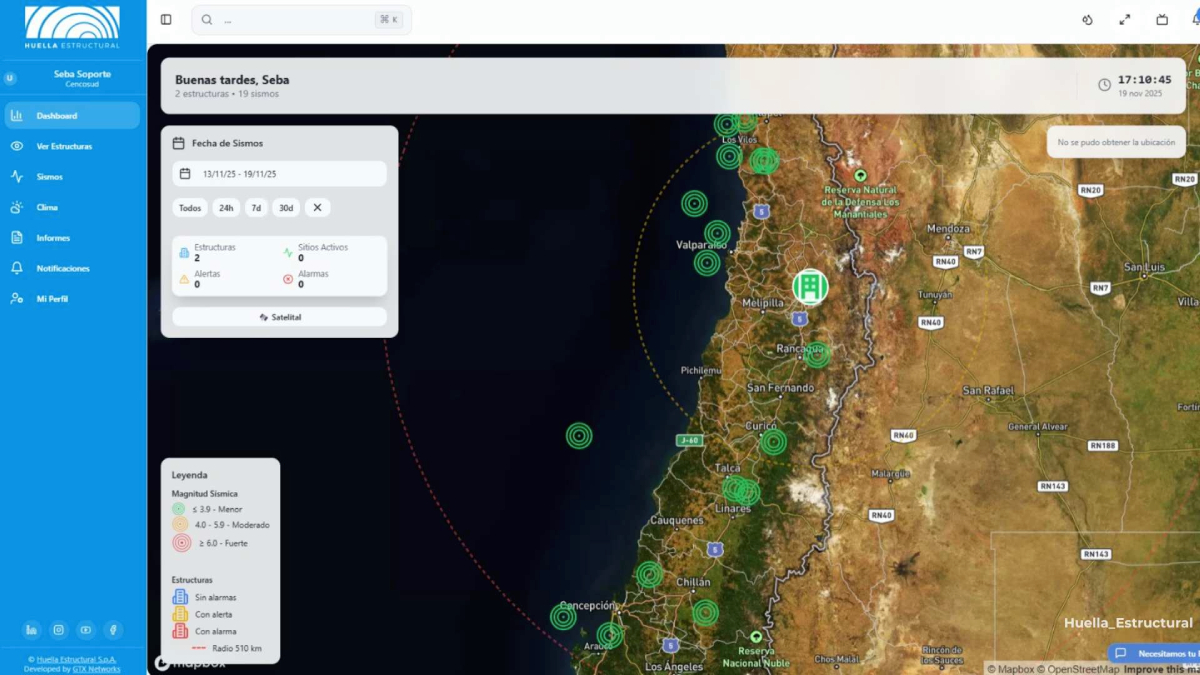Click the red ≥ 6.0 Fuerte legend swatch
This screenshot has width=1200, height=675.
coord(181,543)
